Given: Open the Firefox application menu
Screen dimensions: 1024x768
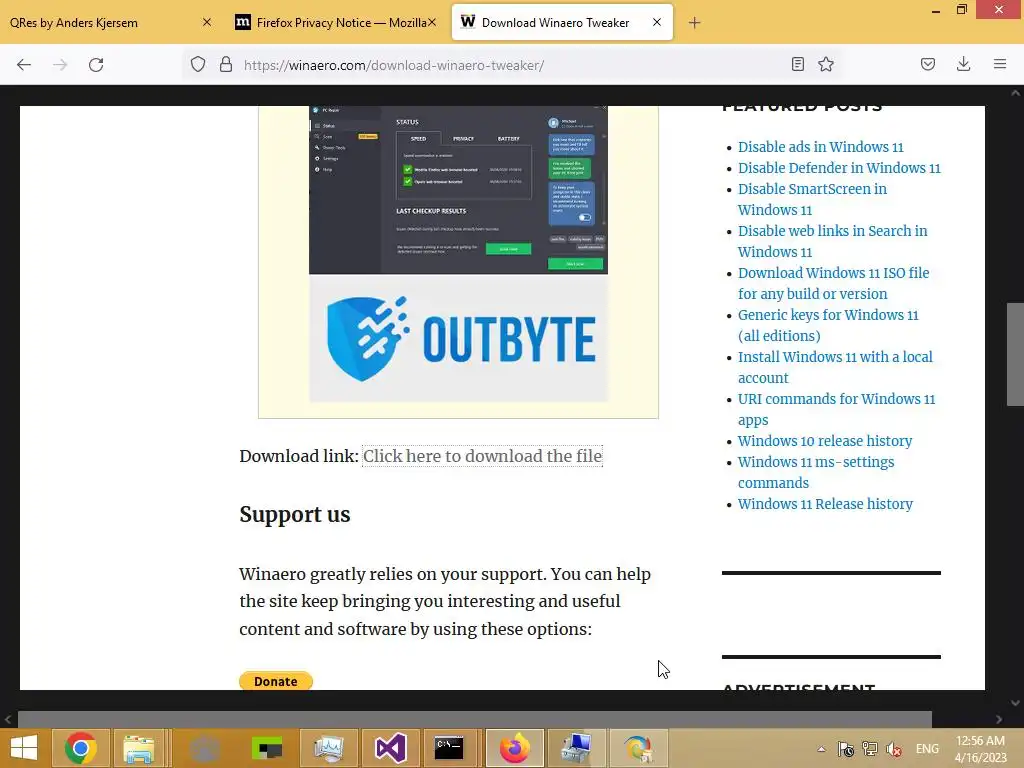Looking at the screenshot, I should tap(1000, 64).
